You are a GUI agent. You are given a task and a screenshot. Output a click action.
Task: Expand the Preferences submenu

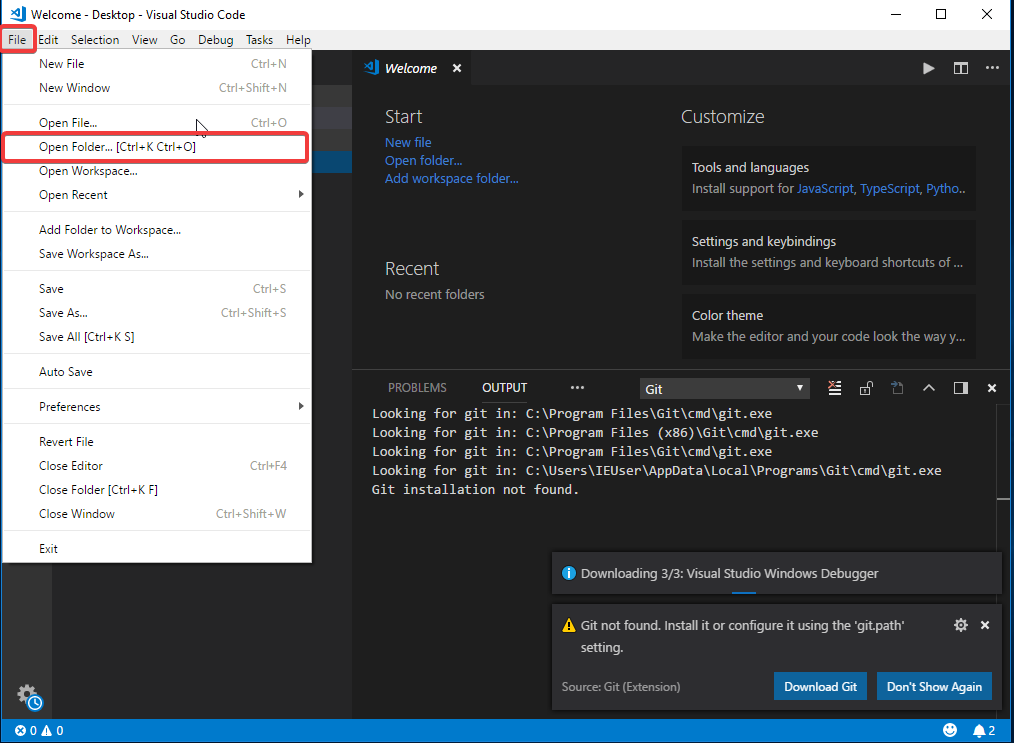(x=157, y=407)
